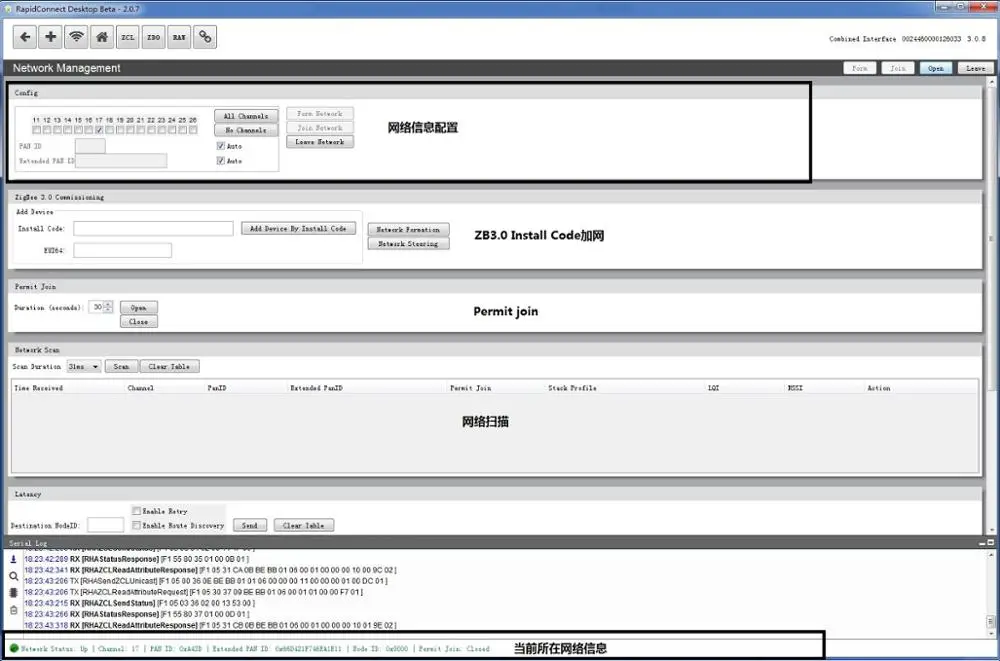This screenshot has width=1000, height=661.
Task: Click the serial log clipboard icon
Action: point(13,610)
